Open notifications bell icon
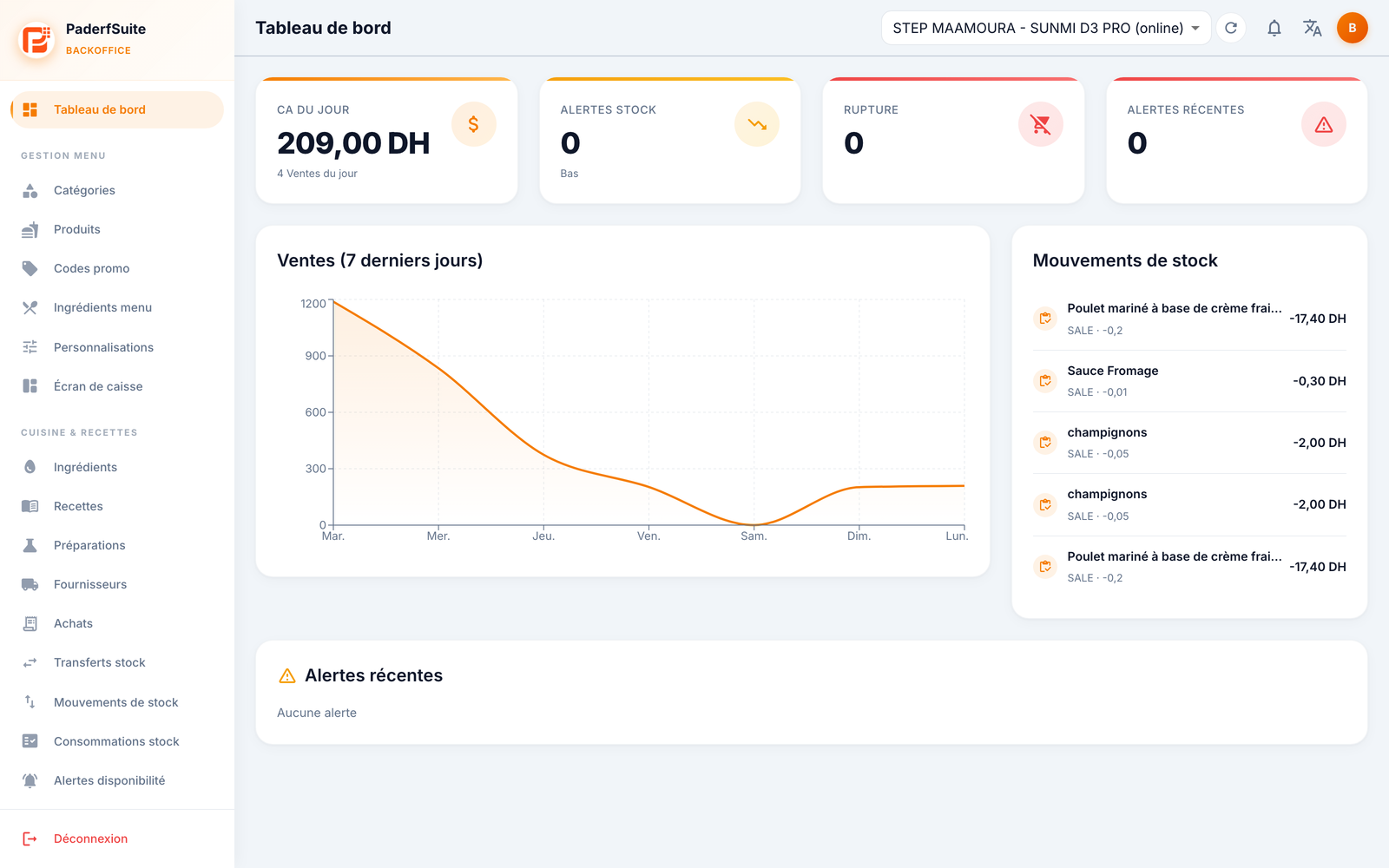This screenshot has height=868, width=1389. (1274, 28)
